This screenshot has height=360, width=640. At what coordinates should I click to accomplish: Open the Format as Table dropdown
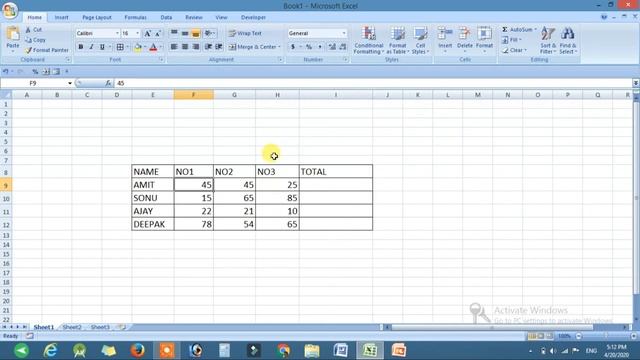point(398,40)
